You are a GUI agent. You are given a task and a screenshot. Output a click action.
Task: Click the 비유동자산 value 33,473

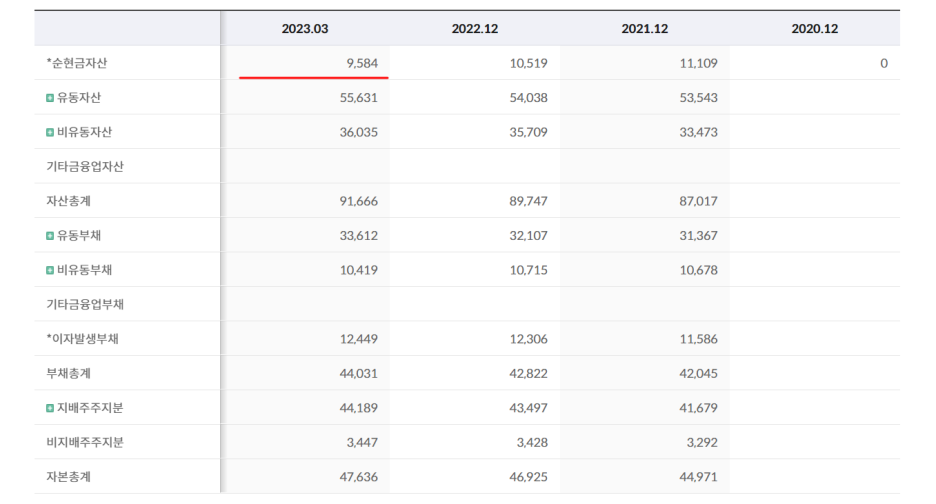pos(698,133)
